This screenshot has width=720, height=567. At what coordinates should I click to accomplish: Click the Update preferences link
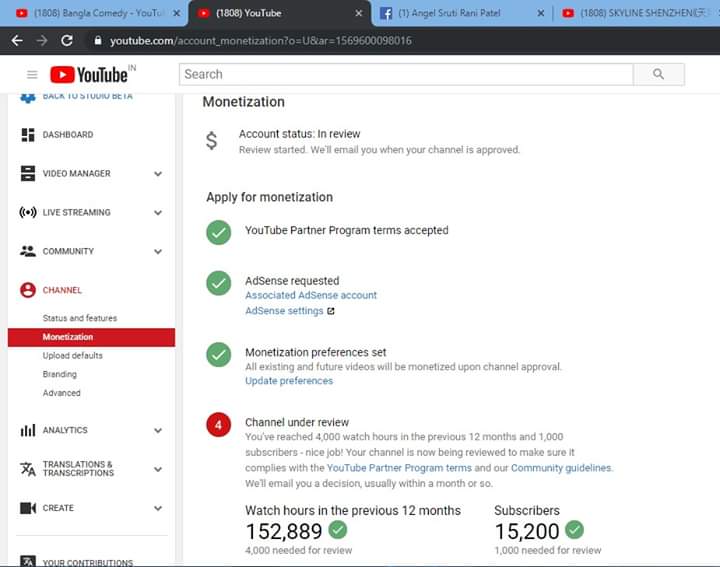click(289, 381)
